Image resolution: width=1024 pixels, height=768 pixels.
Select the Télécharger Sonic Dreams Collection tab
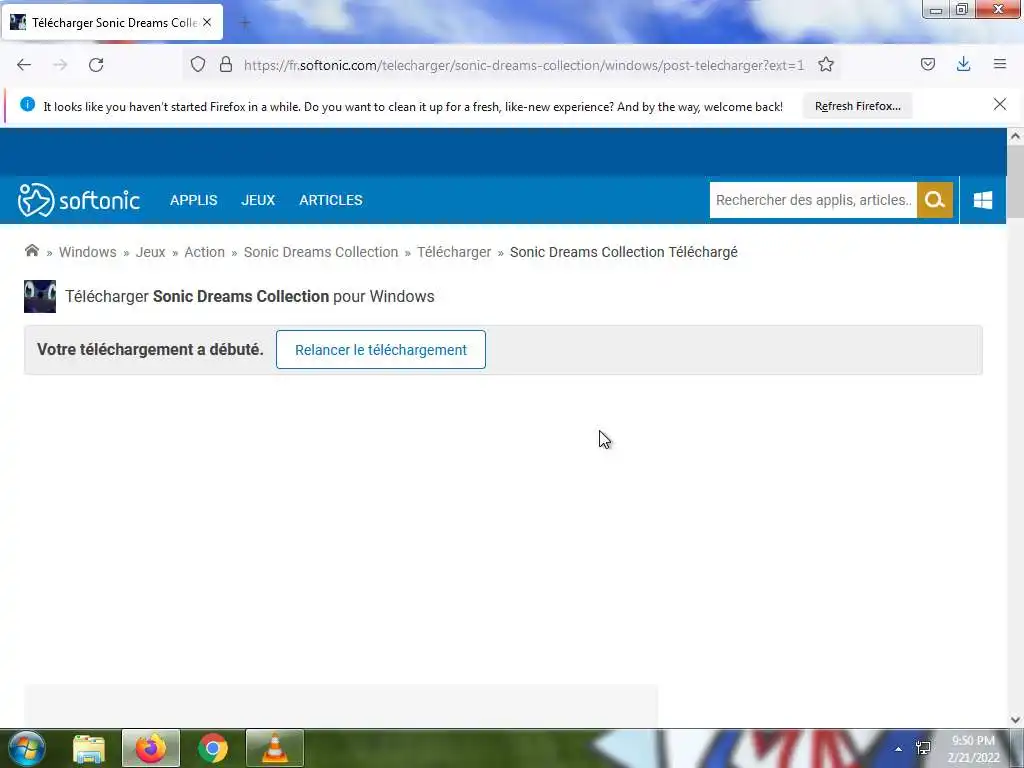[112, 22]
